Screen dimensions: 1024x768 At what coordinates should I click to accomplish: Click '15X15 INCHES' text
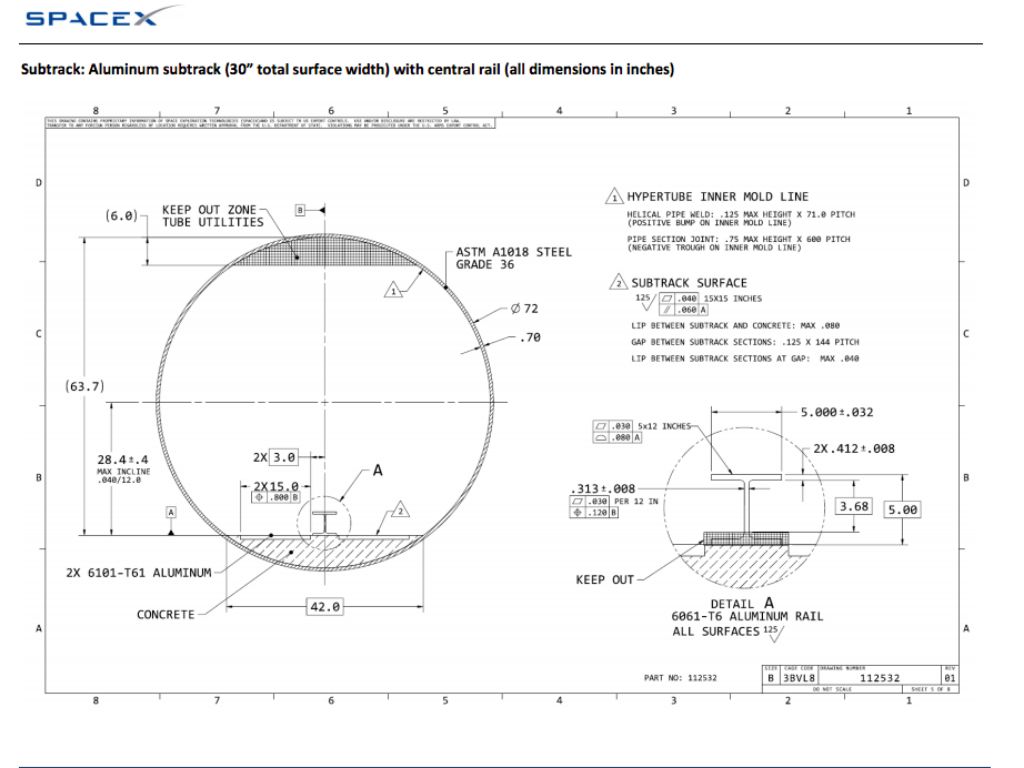click(733, 298)
